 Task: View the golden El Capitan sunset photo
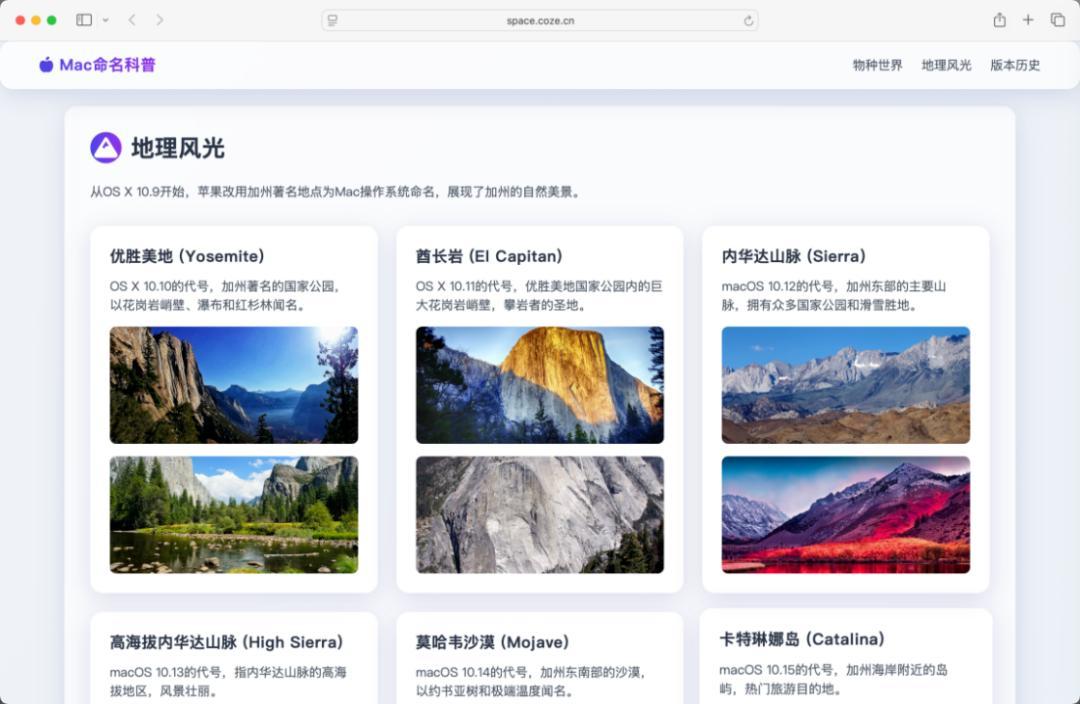click(x=539, y=385)
